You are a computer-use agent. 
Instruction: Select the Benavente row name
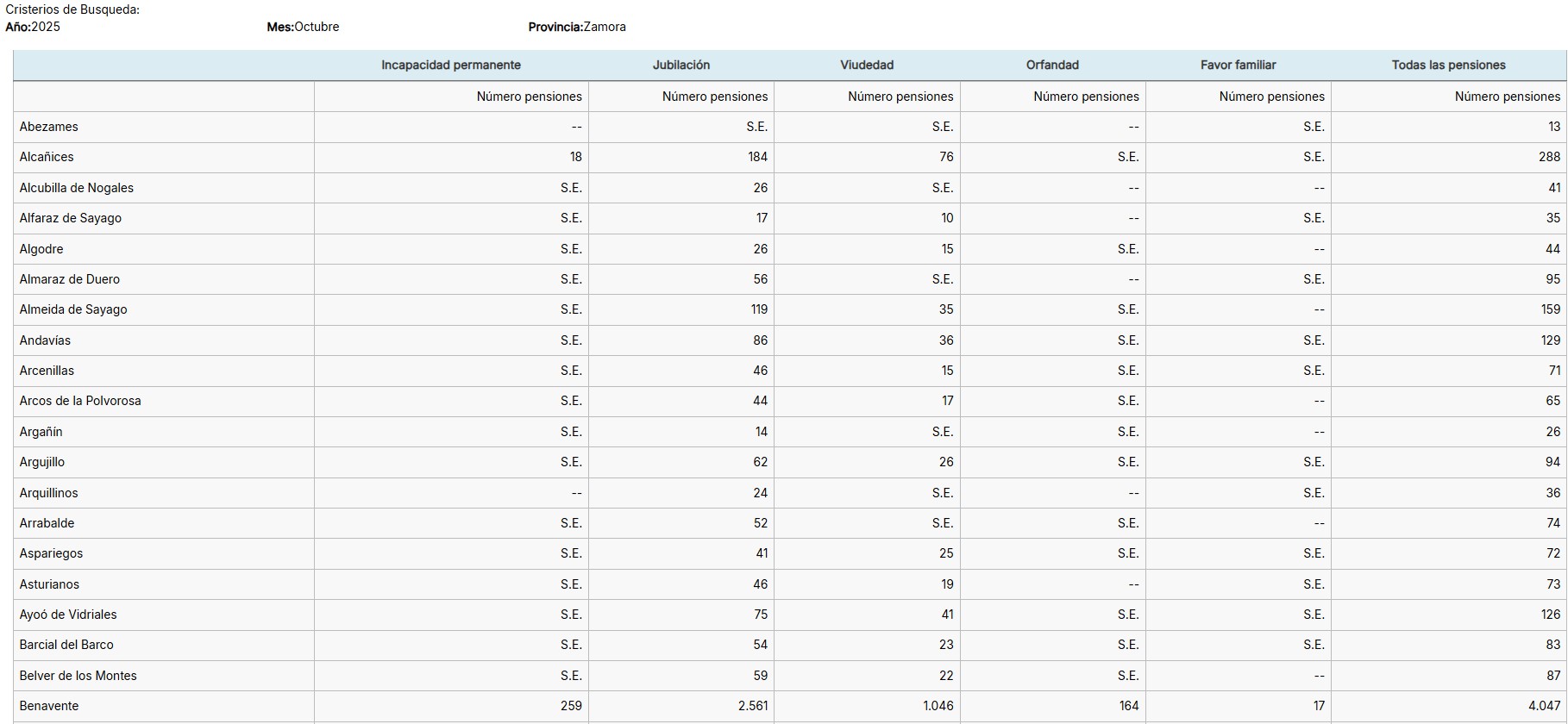coord(49,706)
